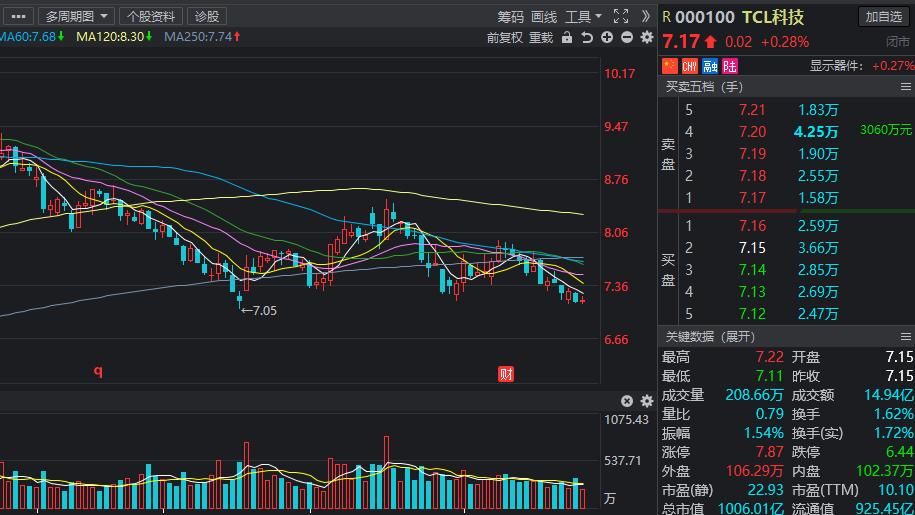
Task: Open the 筹码 chip distribution view
Action: 511,17
